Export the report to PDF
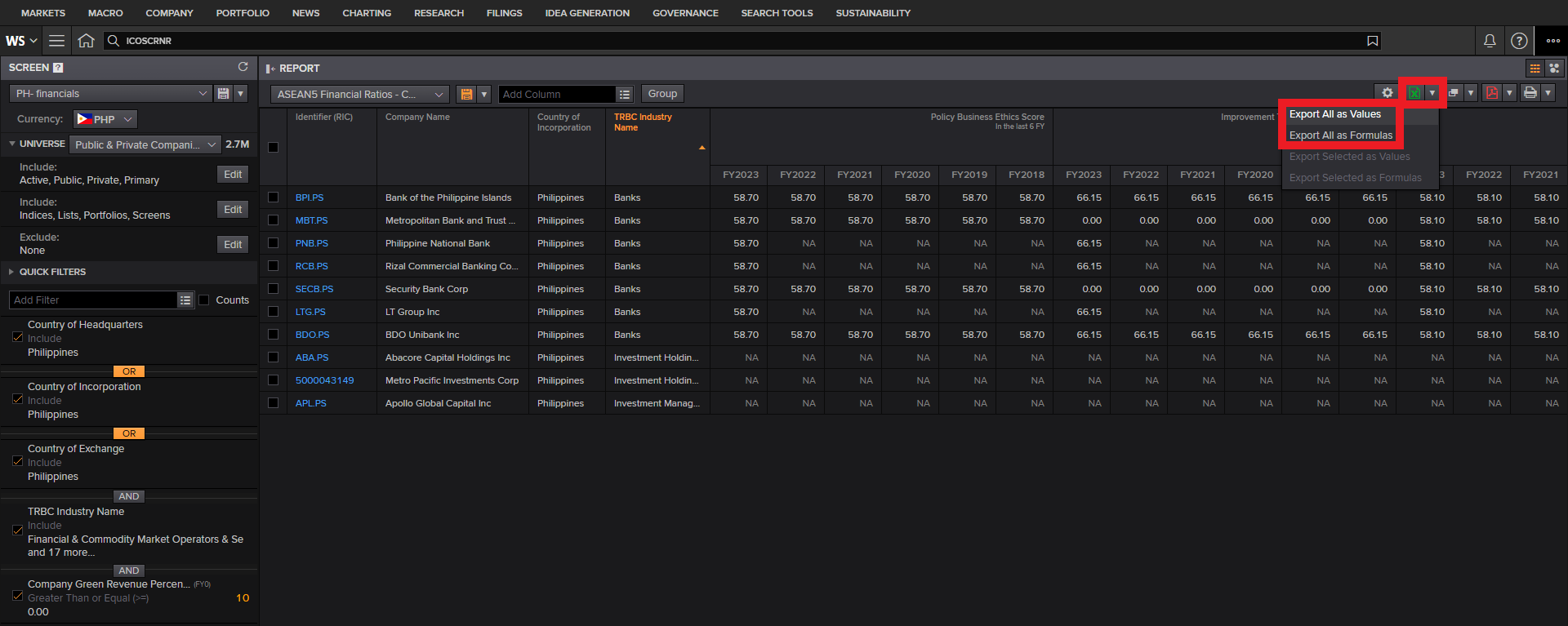This screenshot has height=626, width=1568. 1492,93
